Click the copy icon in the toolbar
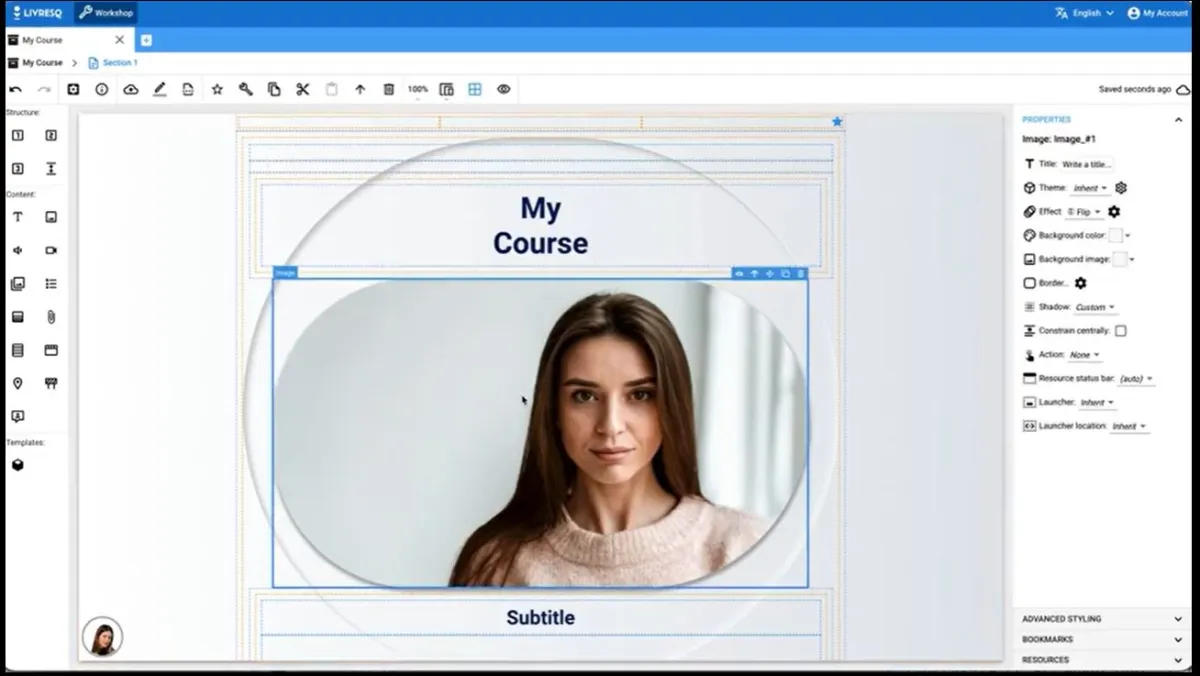The height and width of the screenshot is (676, 1200). [274, 89]
